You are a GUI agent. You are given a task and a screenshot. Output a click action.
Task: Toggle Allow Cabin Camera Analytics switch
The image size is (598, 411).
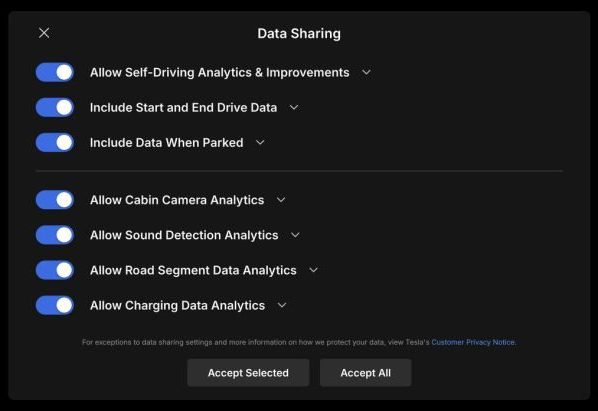click(x=55, y=200)
